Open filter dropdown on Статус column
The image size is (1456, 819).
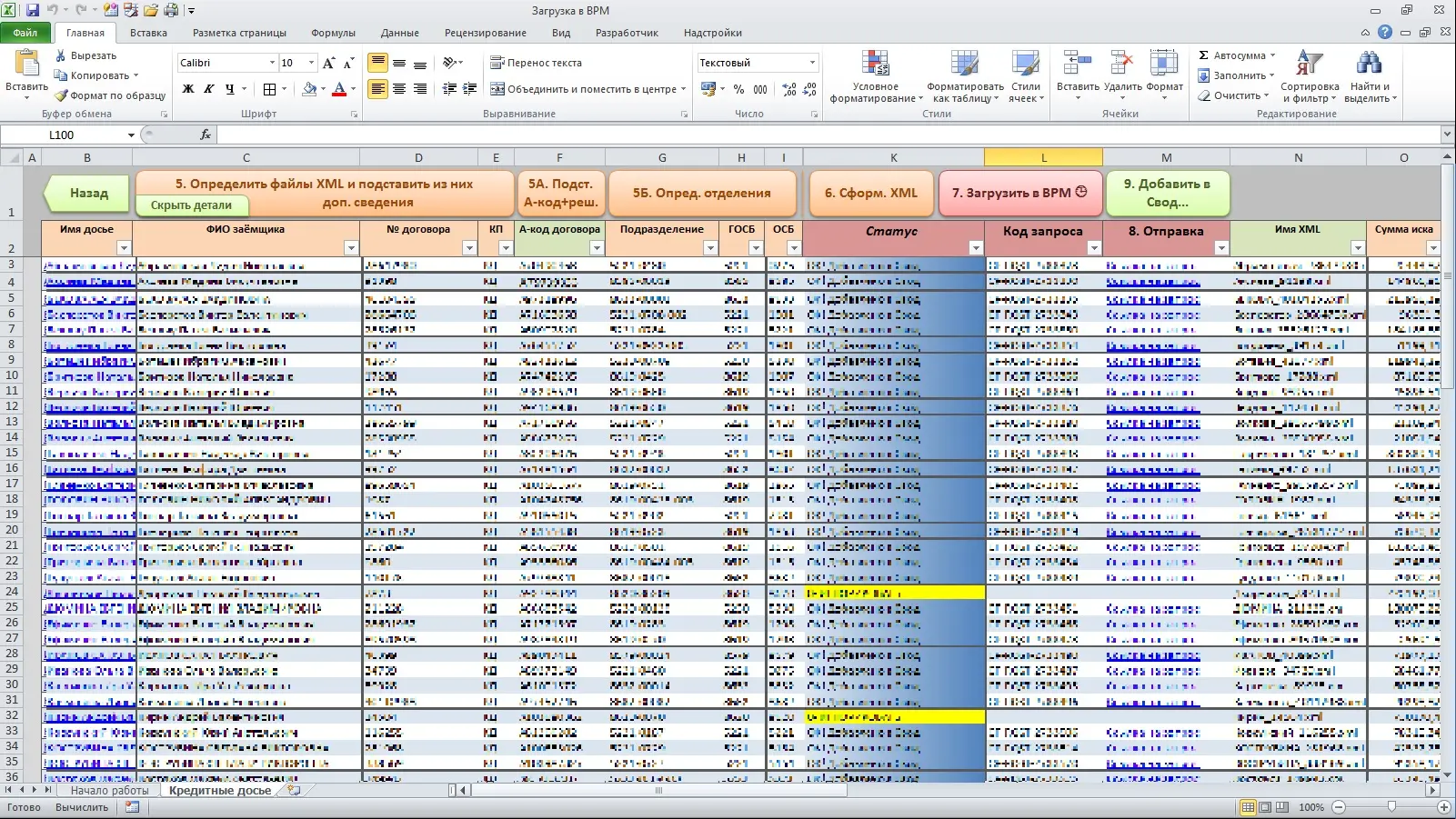975,248
